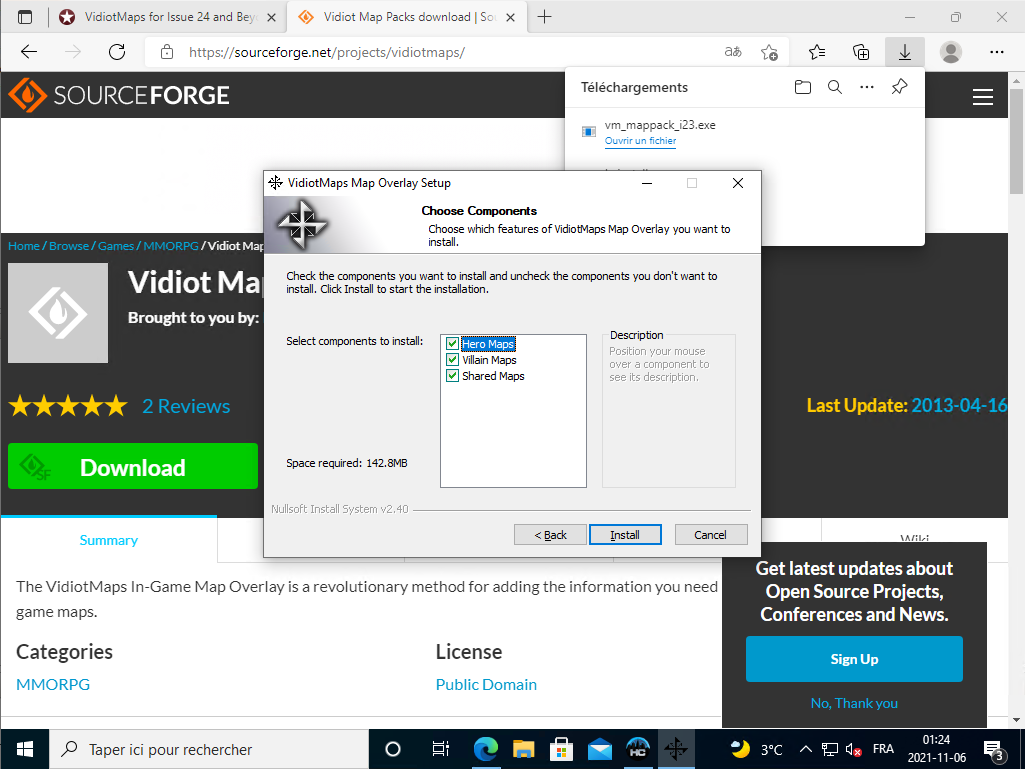
Task: Open Microsoft Store from taskbar
Action: coord(562,749)
